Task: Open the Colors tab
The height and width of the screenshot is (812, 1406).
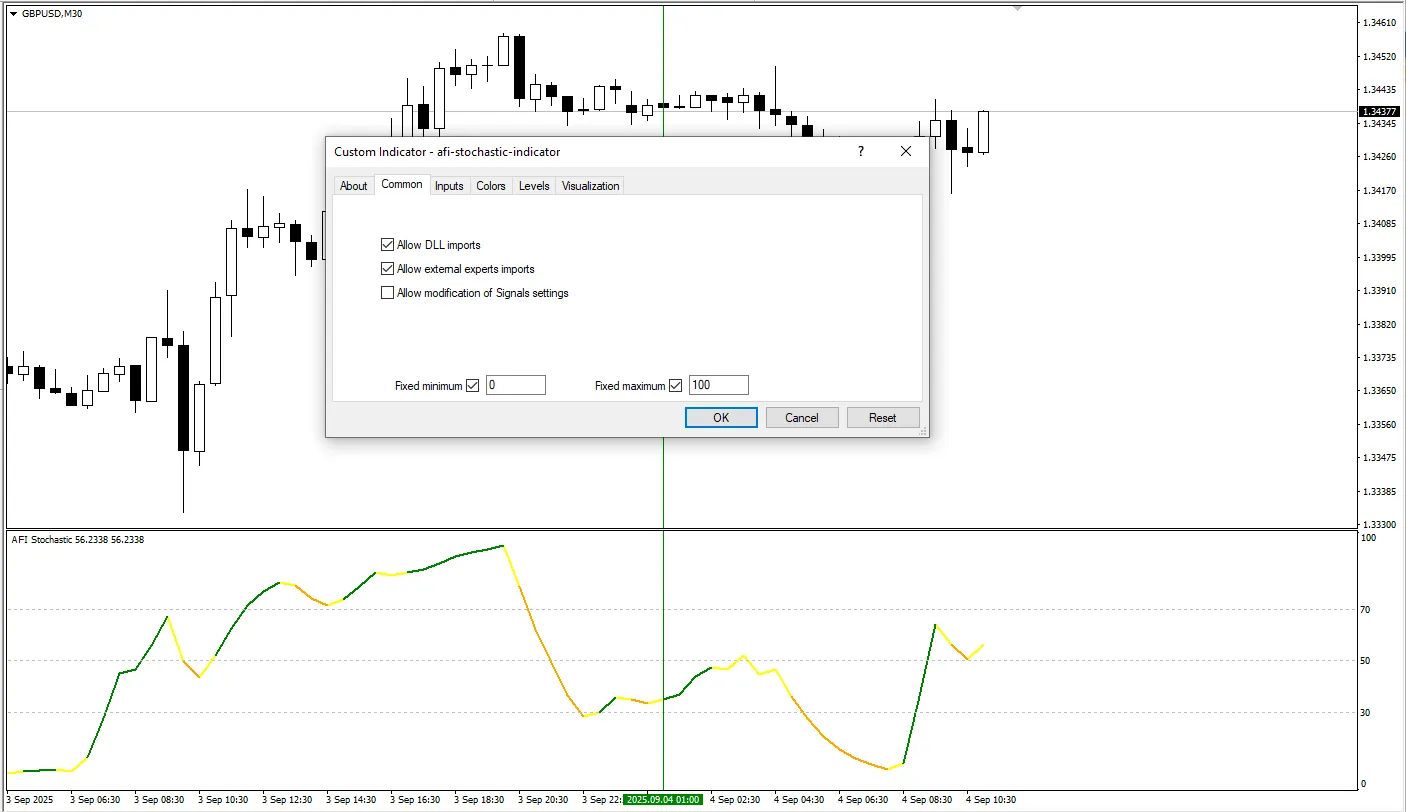Action: [x=491, y=185]
